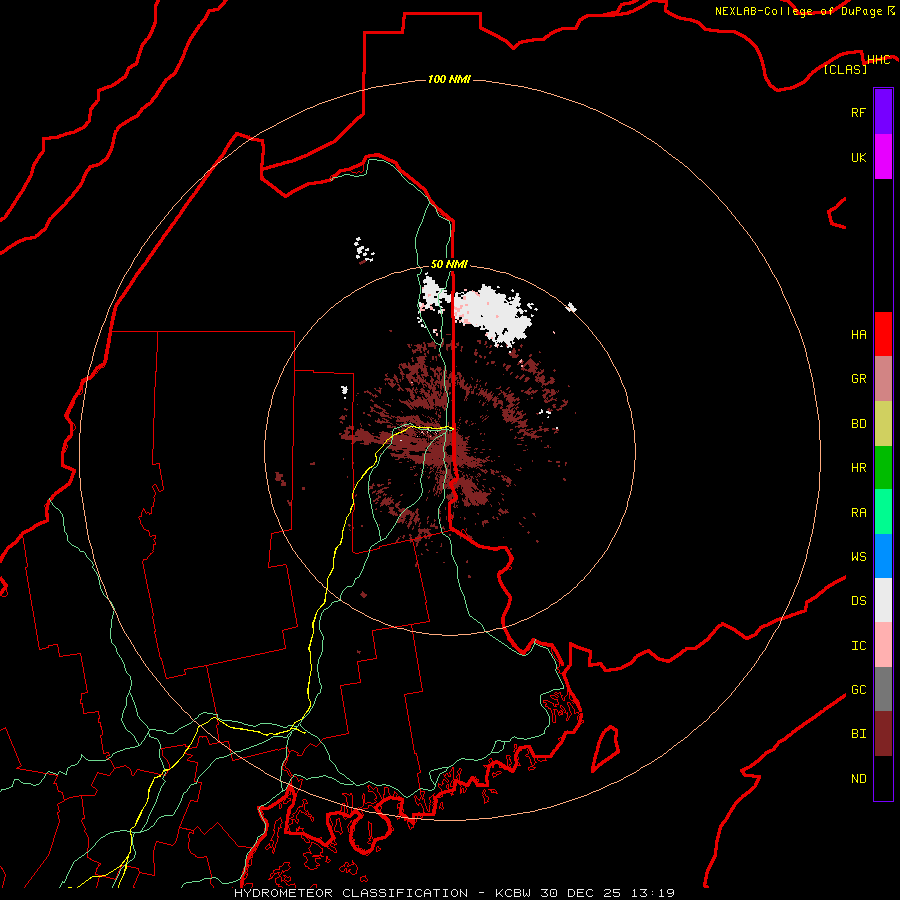The image size is (900, 900).
Task: Click the NEXLAB-College of DuPage text
Action: click(798, 11)
